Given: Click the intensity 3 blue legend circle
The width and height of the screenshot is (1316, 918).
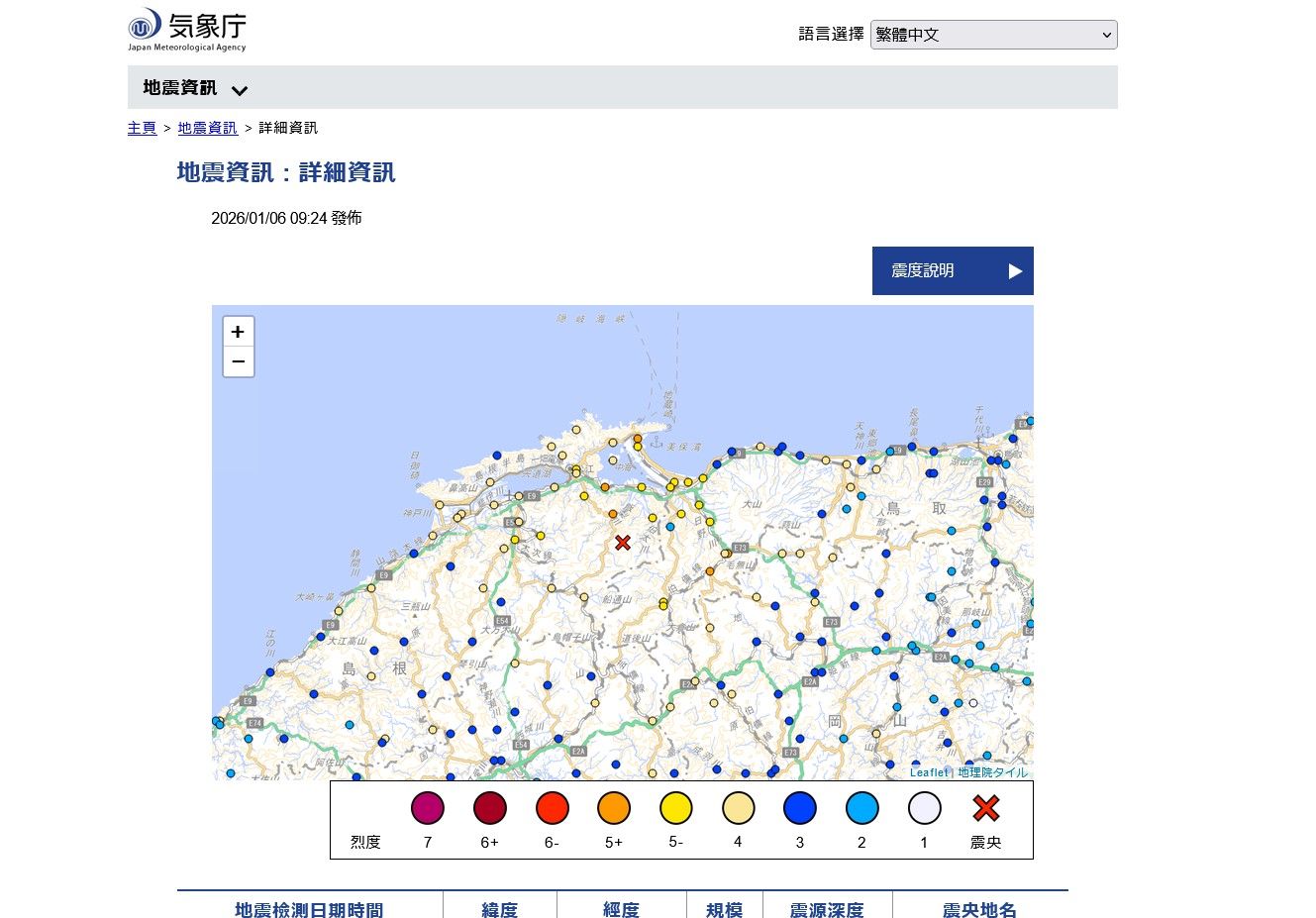Looking at the screenshot, I should (800, 809).
